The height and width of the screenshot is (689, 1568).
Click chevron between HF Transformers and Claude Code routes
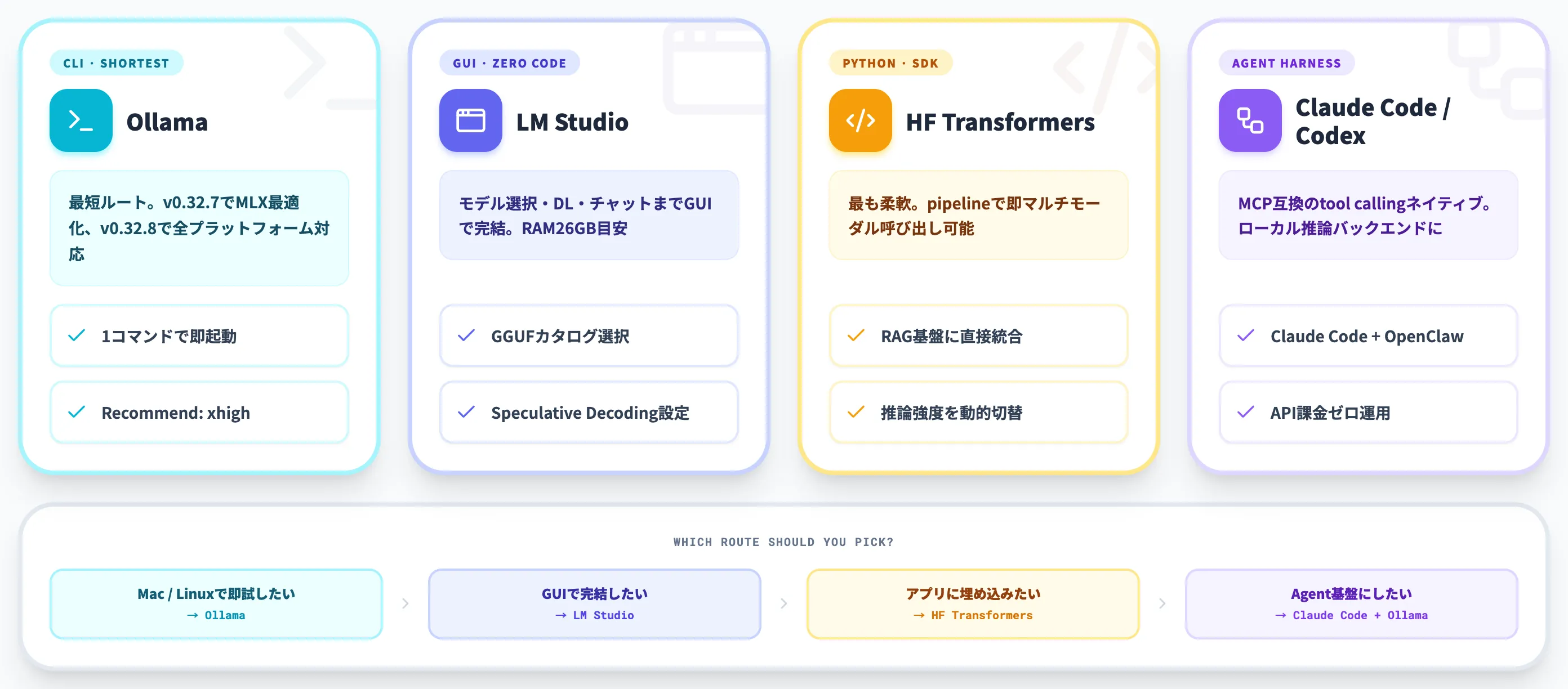tap(1162, 603)
